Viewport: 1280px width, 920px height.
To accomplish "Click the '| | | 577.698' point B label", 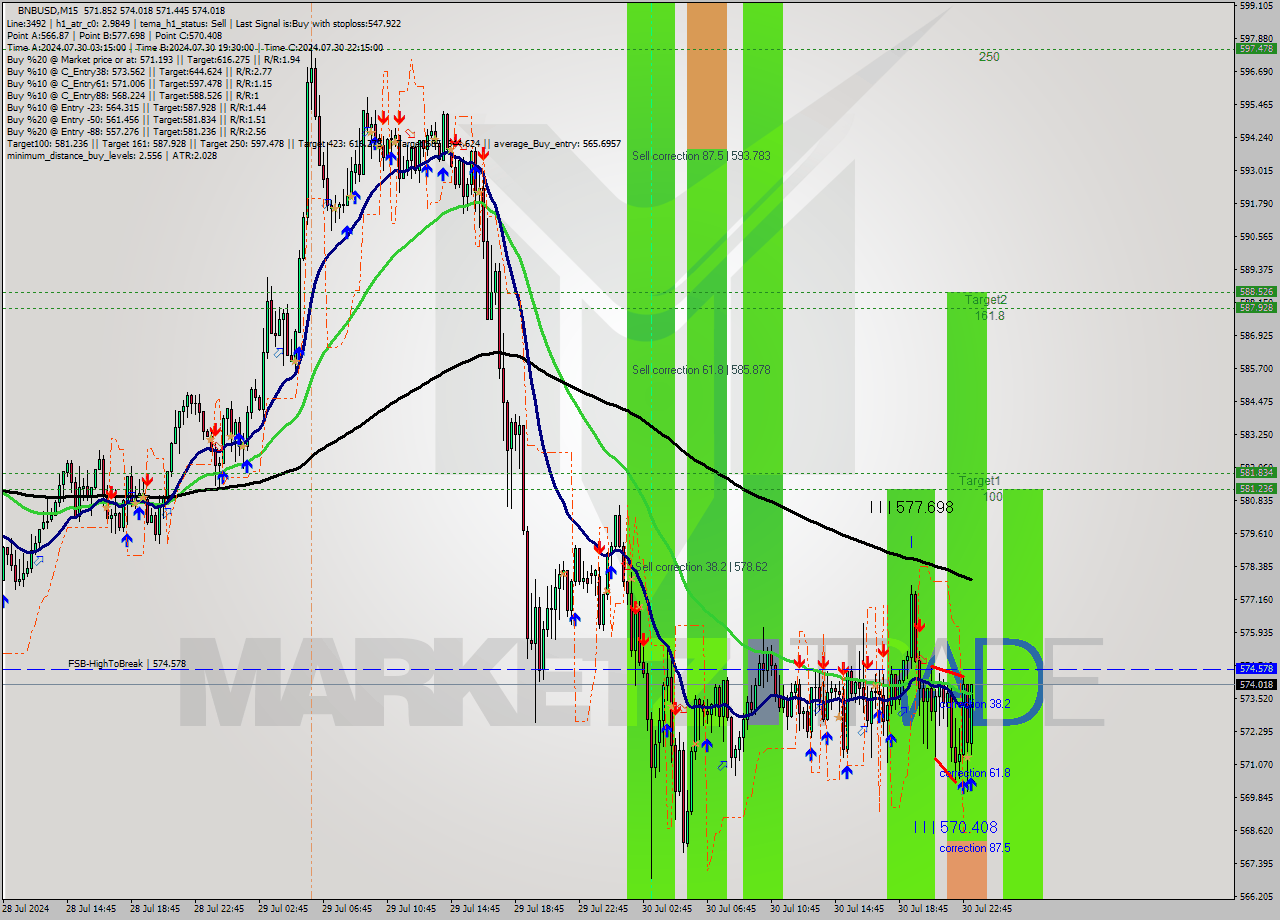I will coord(911,508).
